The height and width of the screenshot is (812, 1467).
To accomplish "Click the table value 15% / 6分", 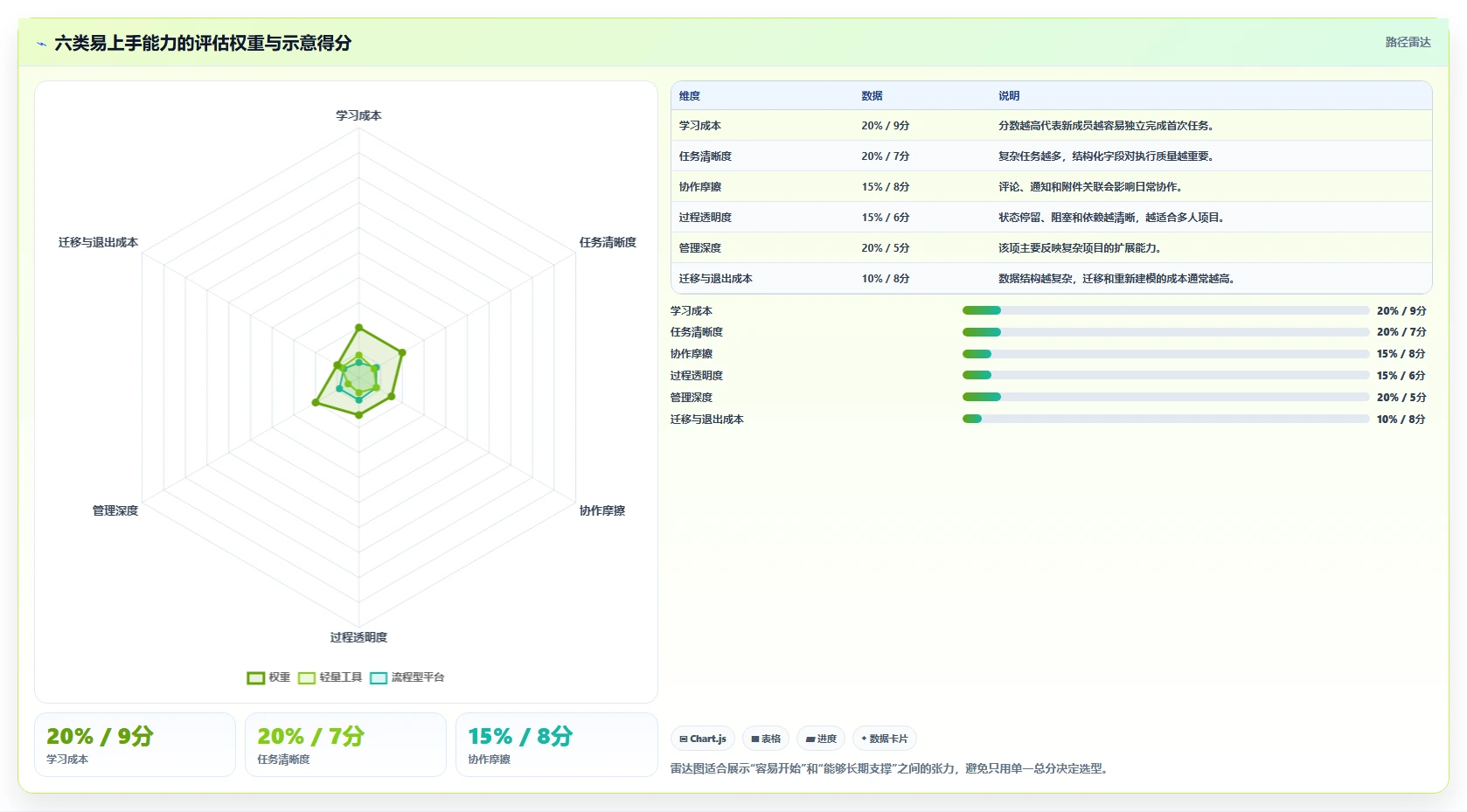I will coord(886,218).
